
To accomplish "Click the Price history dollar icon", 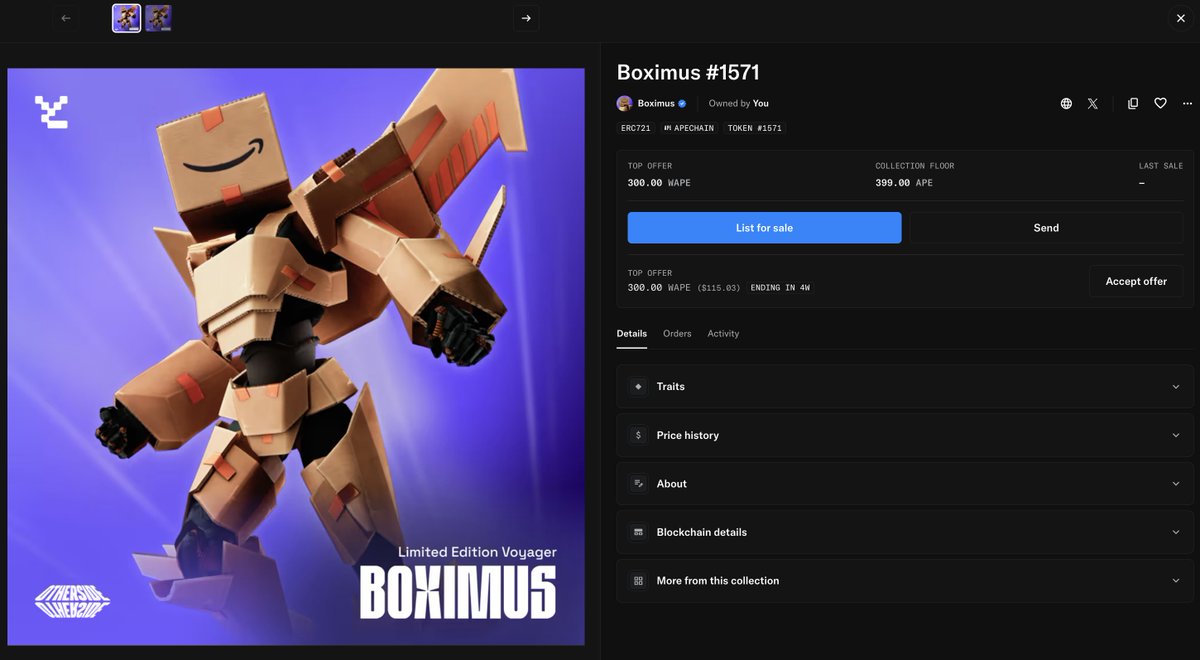I will [x=638, y=435].
